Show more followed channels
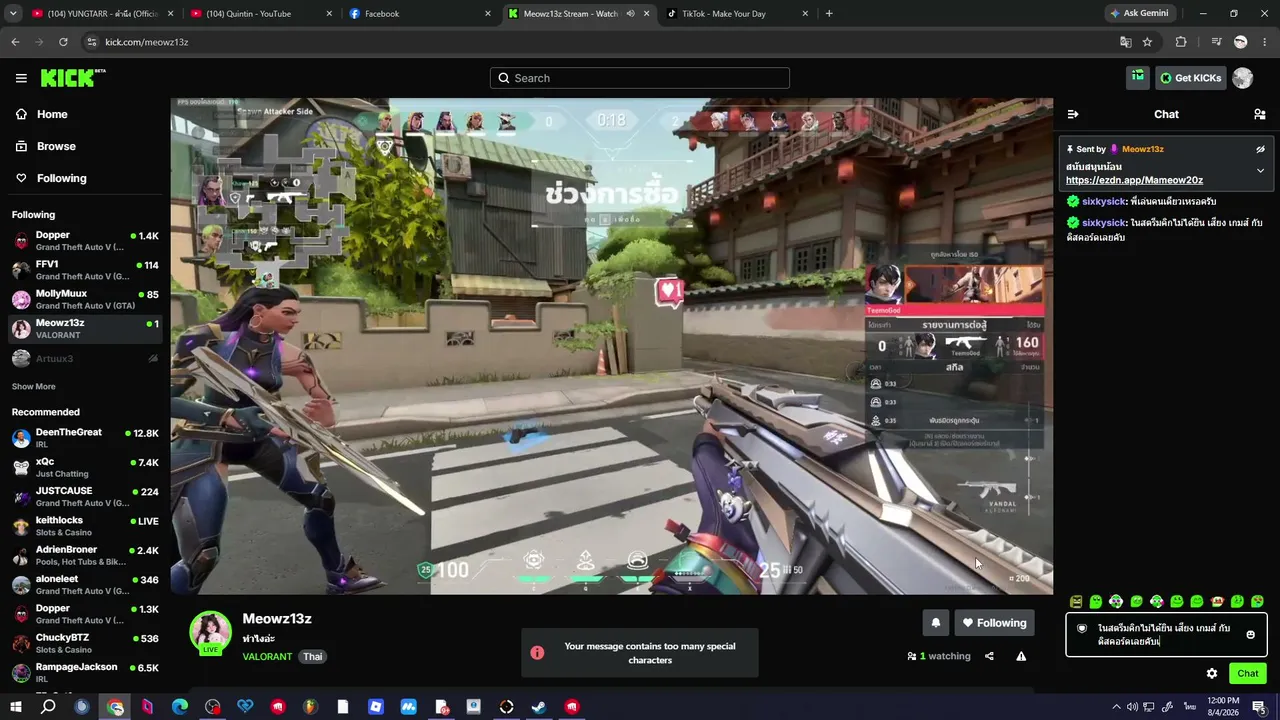 point(34,386)
